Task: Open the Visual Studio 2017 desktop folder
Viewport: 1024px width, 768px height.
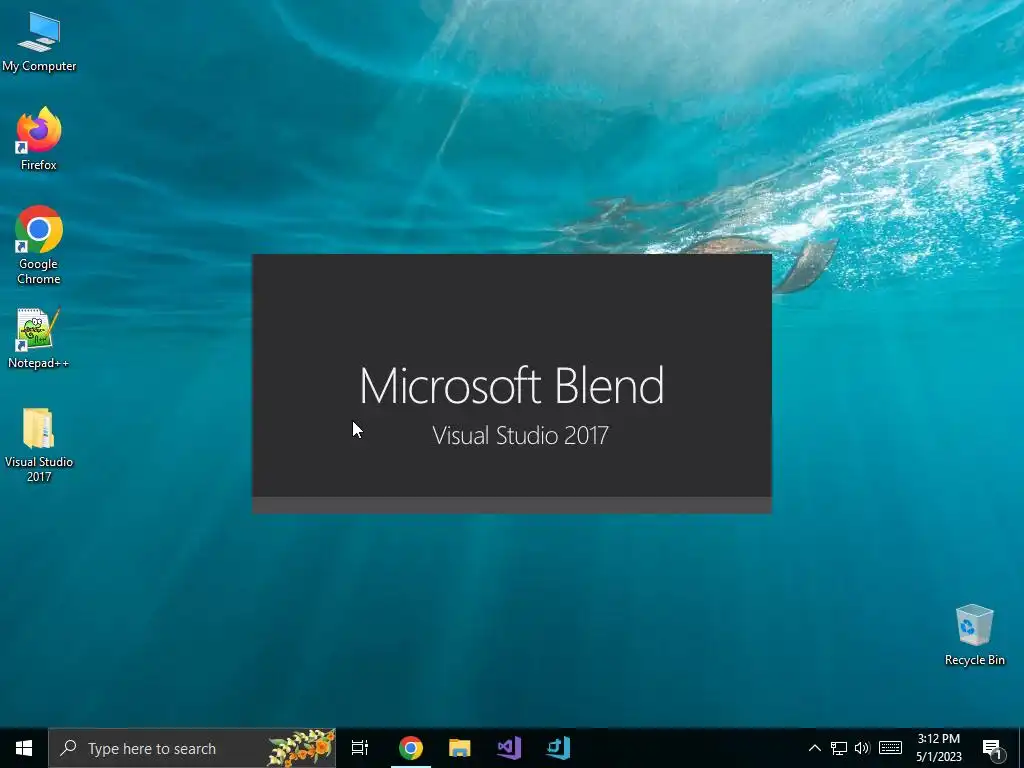Action: pyautogui.click(x=39, y=445)
